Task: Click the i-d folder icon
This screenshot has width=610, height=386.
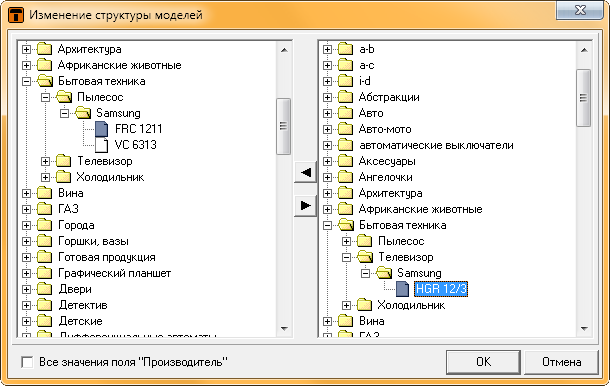Action: click(x=345, y=81)
